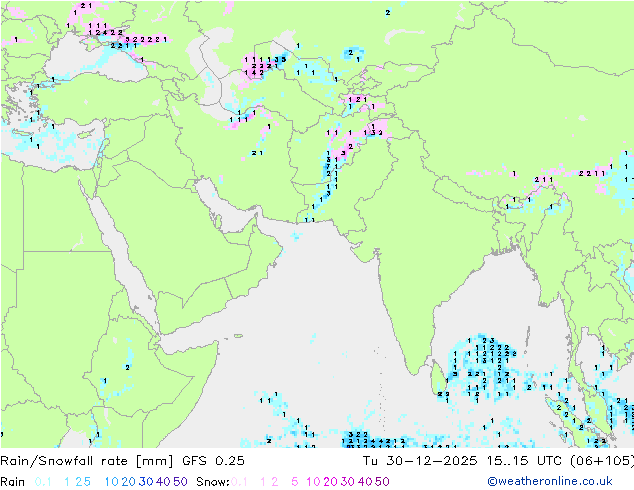Select the Snow 20 legend value
This screenshot has width=634, height=490.
tap(330, 482)
